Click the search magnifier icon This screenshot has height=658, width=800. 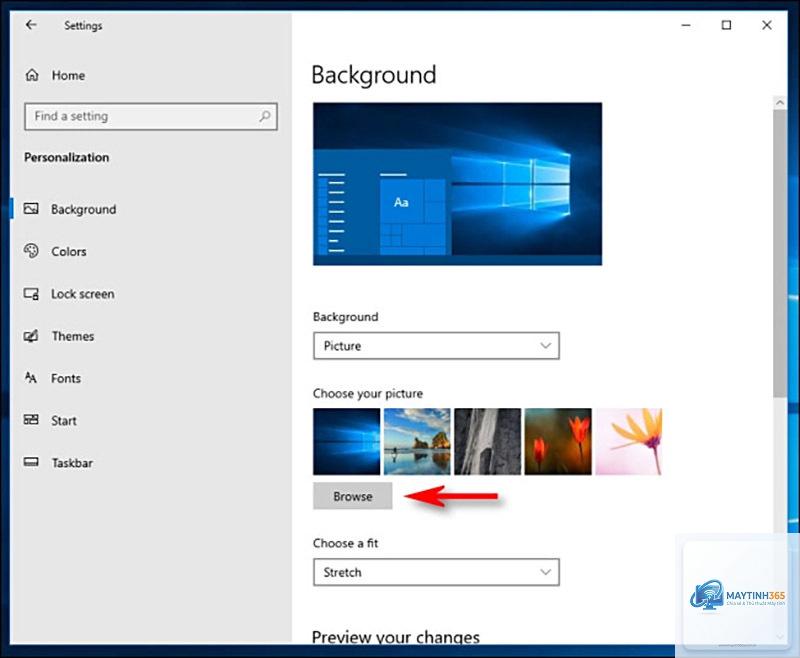tap(264, 116)
